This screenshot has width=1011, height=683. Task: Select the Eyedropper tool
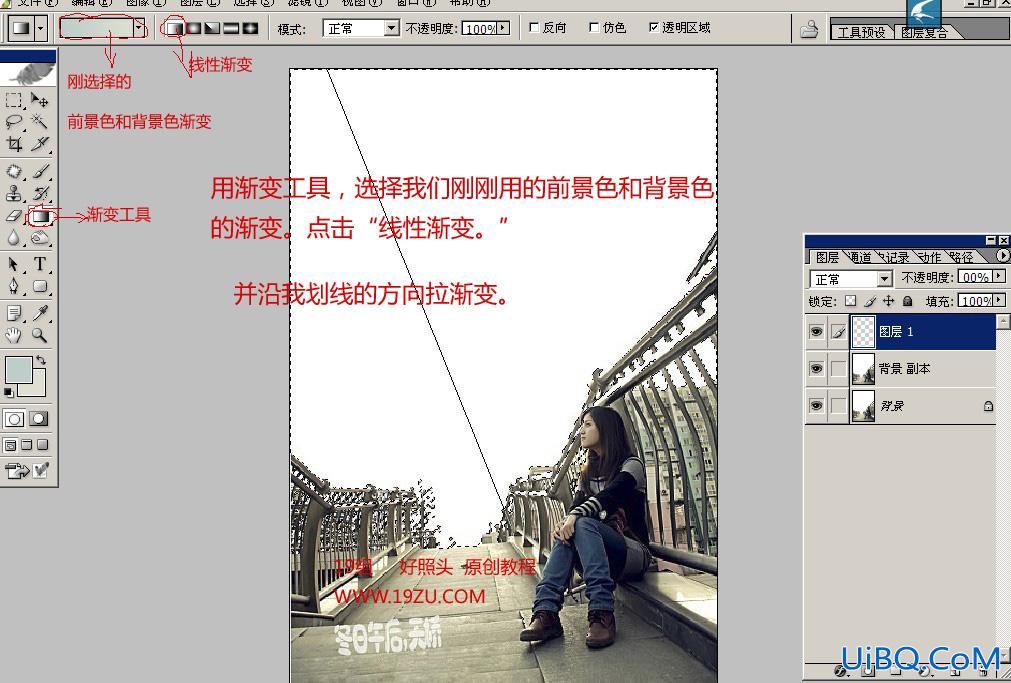coord(39,313)
